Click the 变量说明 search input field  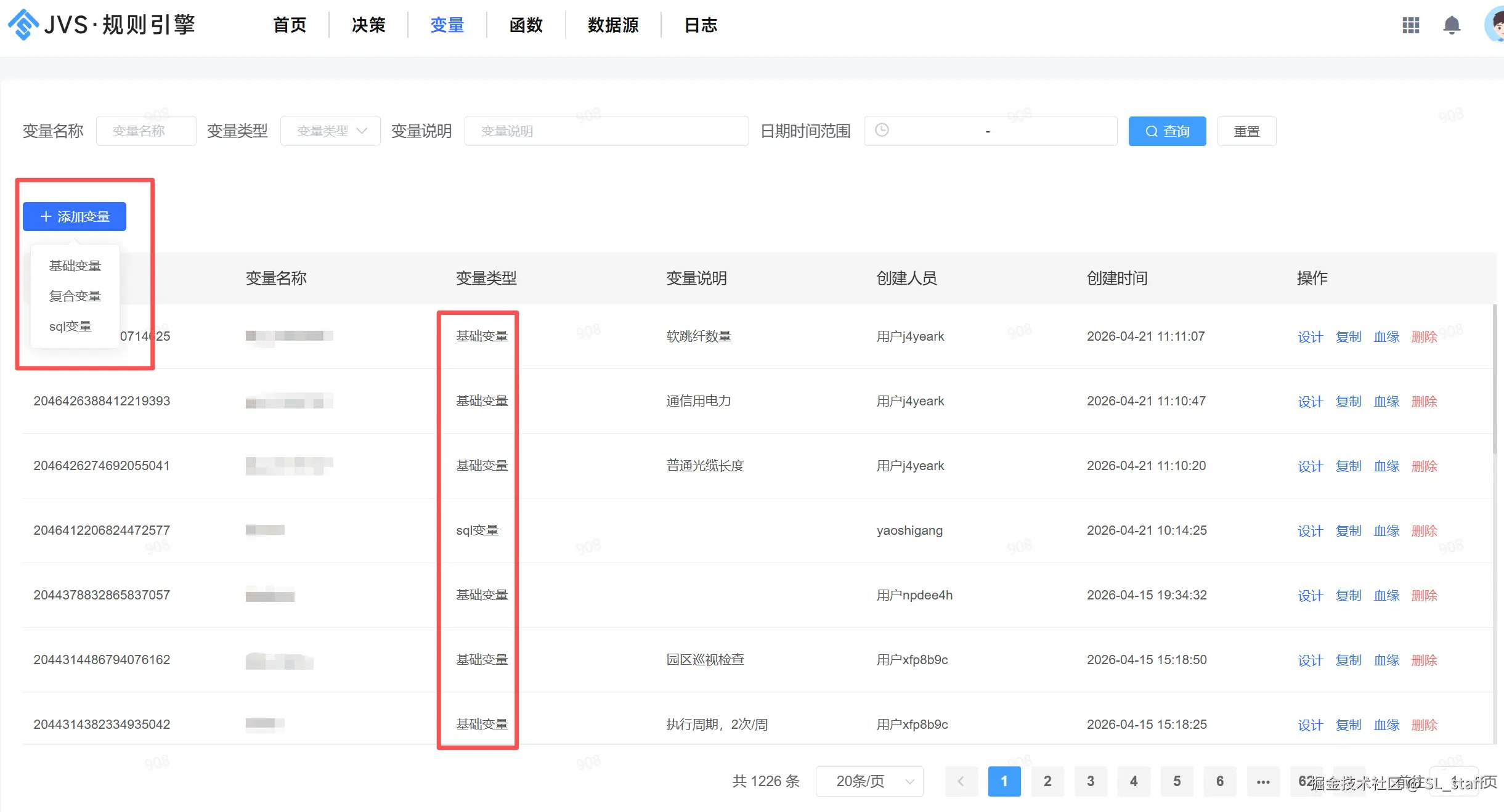click(606, 131)
